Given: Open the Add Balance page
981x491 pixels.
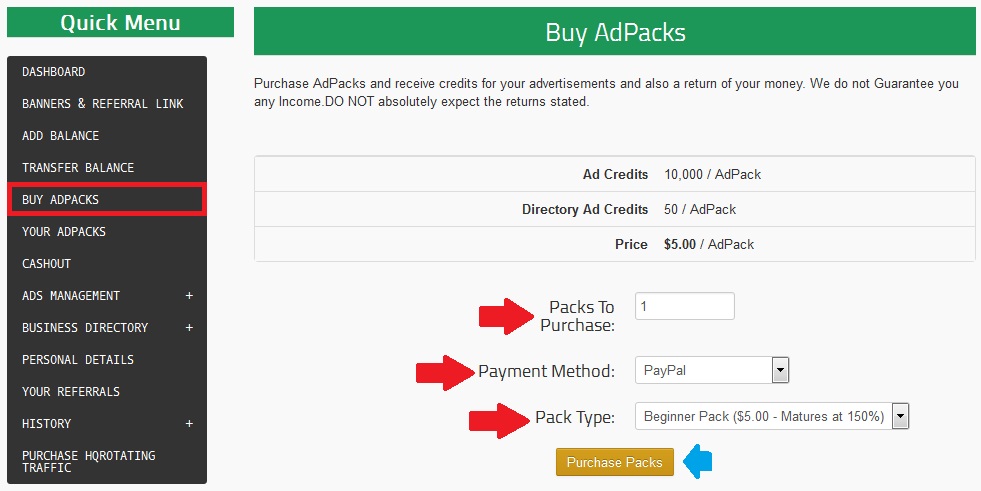Looking at the screenshot, I should (x=61, y=136).
